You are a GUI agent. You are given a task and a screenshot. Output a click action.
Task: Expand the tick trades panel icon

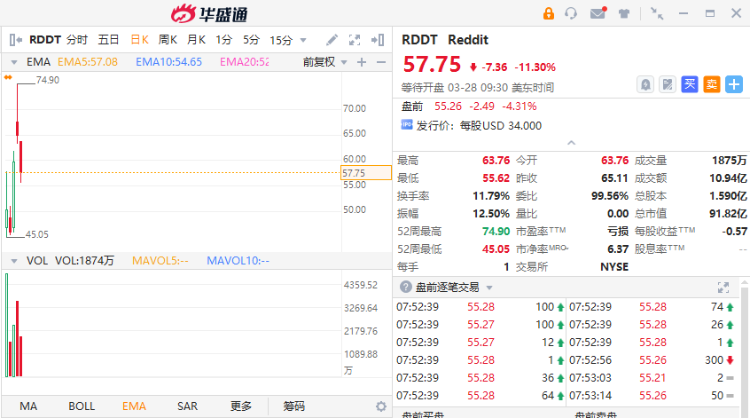[723, 287]
